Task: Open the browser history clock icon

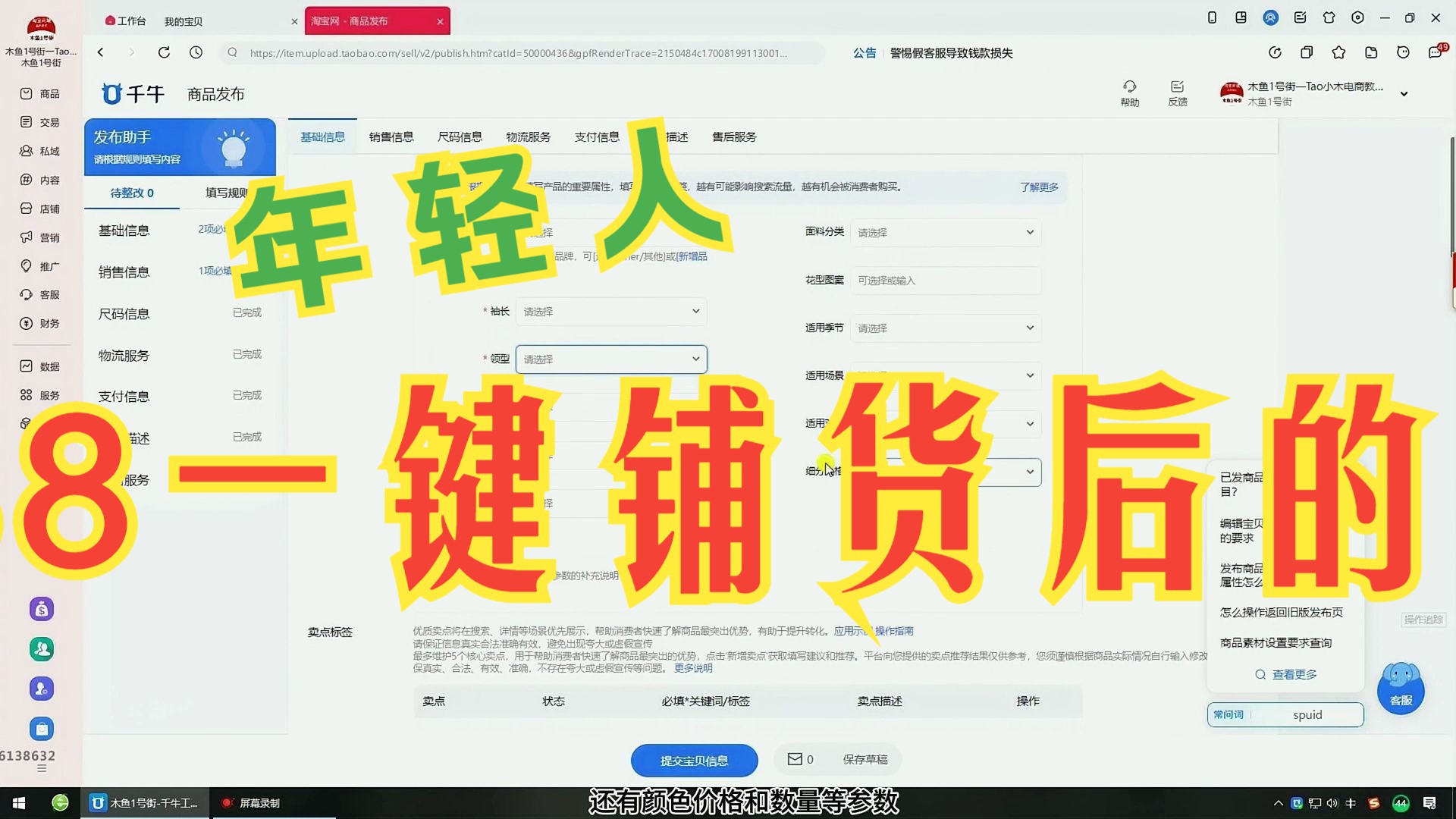Action: pos(196,52)
